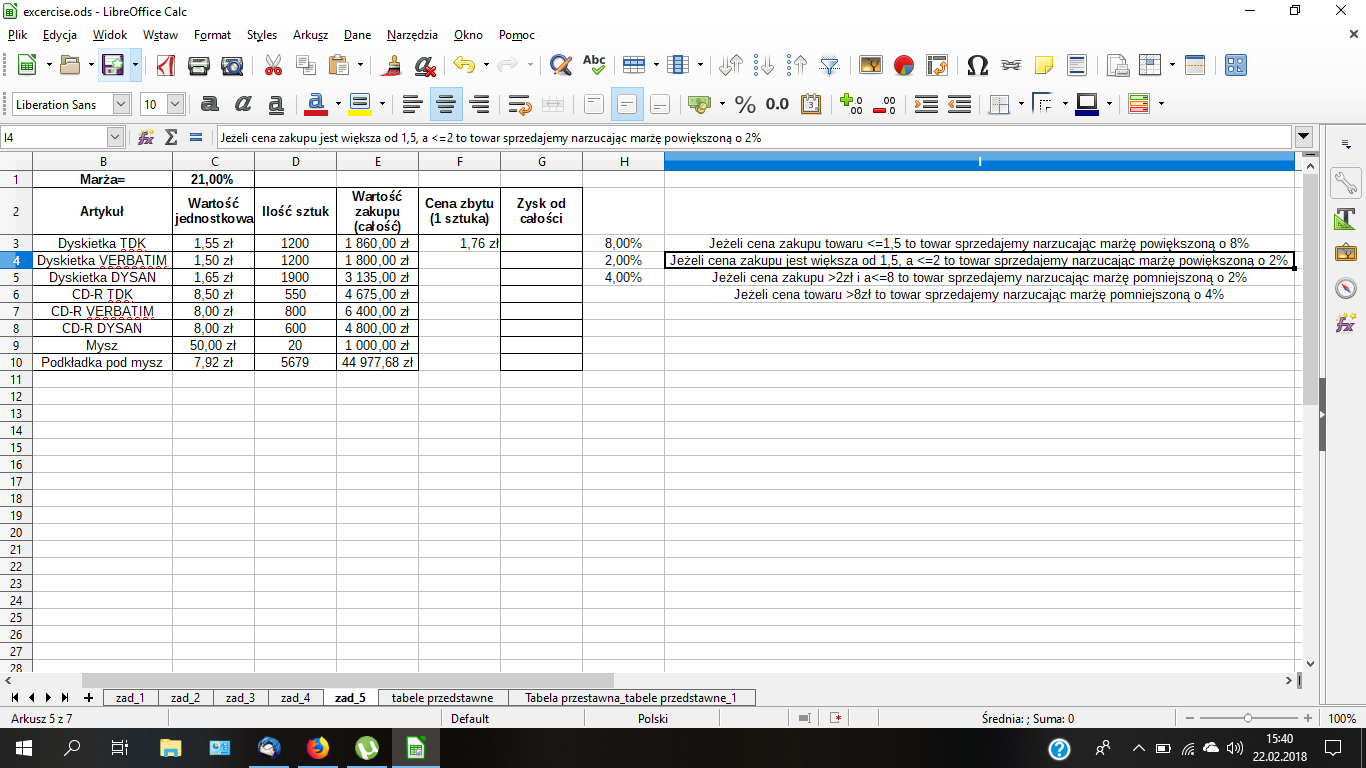
Task: Open the Paste options dropdown arrow
Action: (x=360, y=66)
